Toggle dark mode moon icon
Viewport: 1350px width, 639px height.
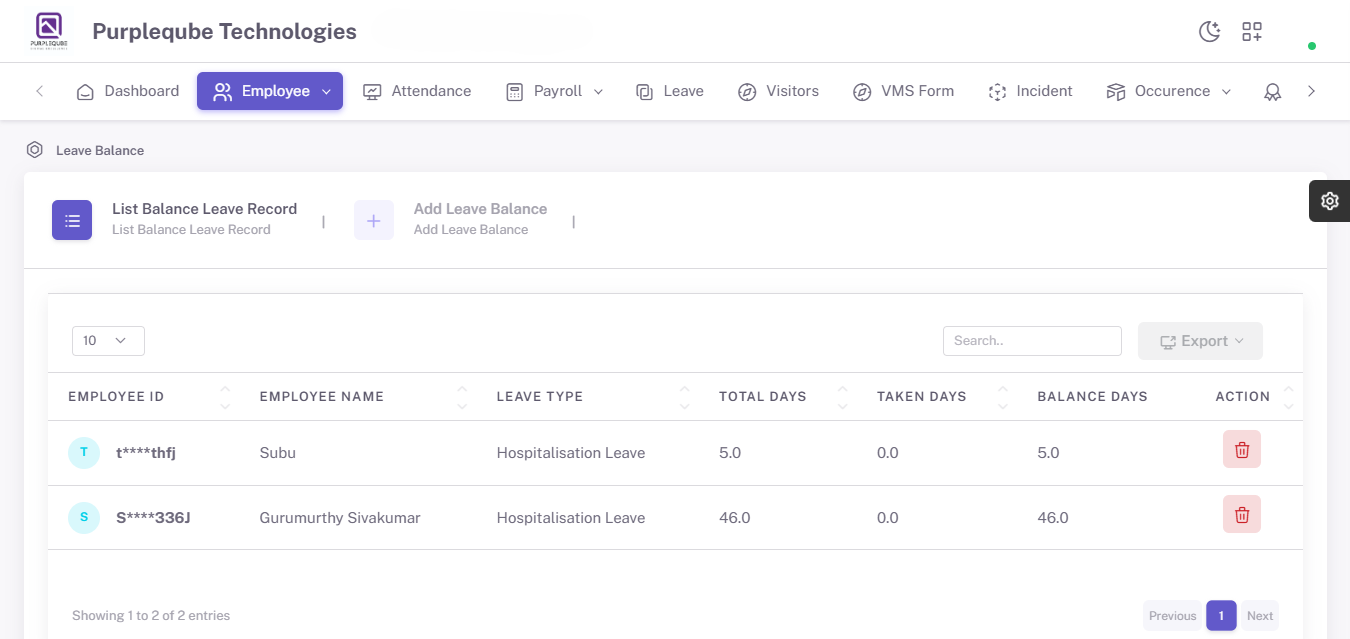[1210, 31]
